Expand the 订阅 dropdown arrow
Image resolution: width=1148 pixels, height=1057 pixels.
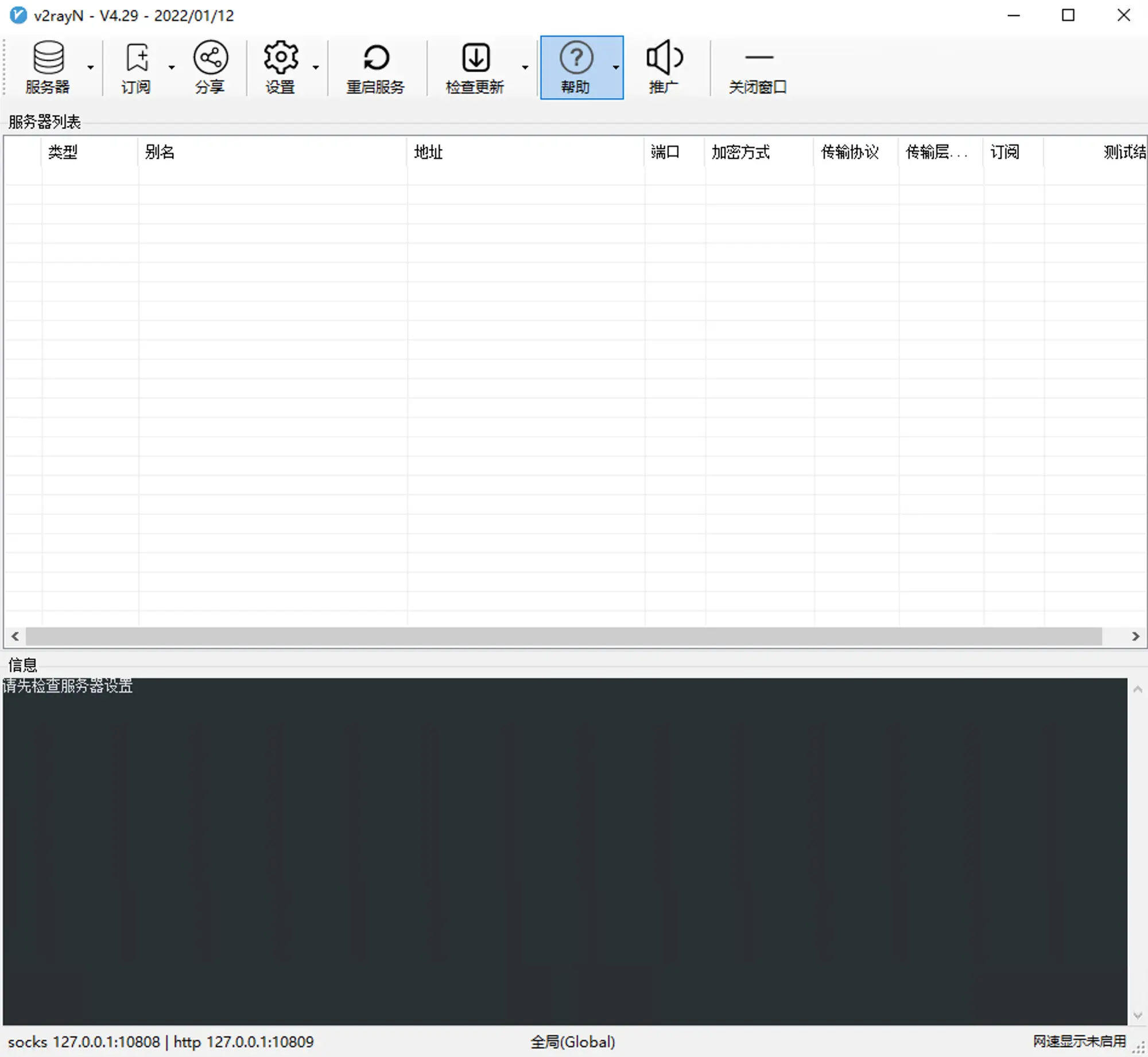[x=172, y=67]
